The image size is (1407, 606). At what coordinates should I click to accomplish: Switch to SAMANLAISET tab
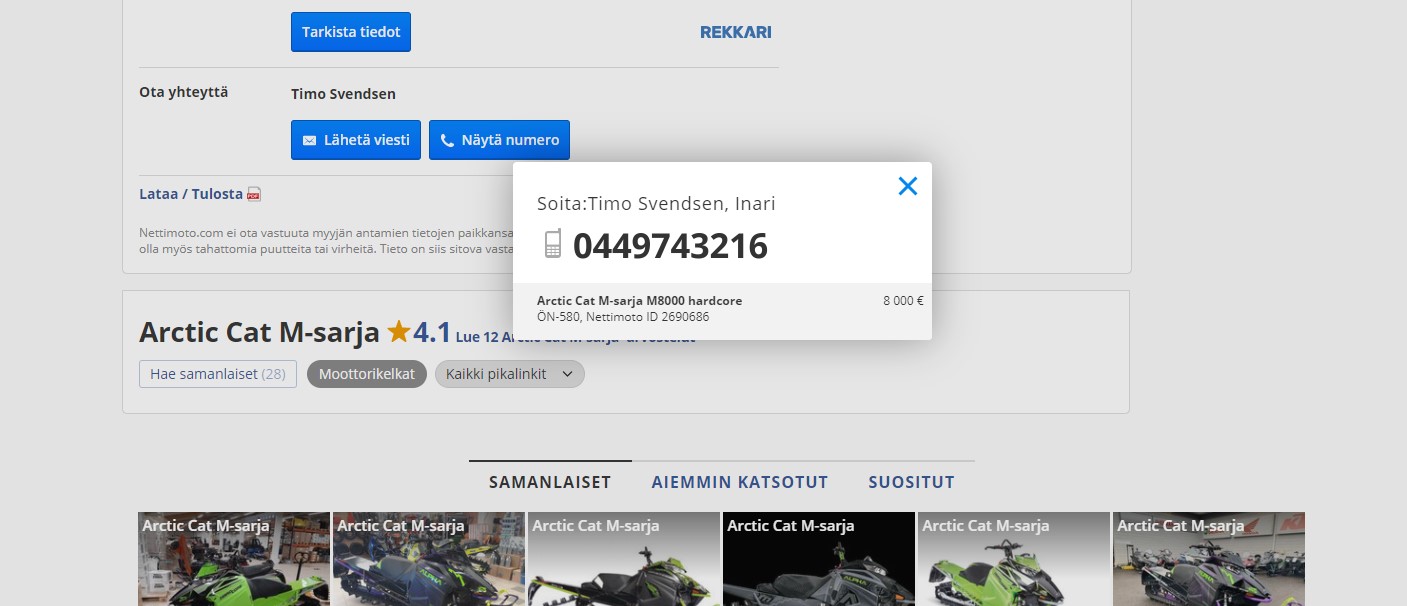[x=550, y=482]
